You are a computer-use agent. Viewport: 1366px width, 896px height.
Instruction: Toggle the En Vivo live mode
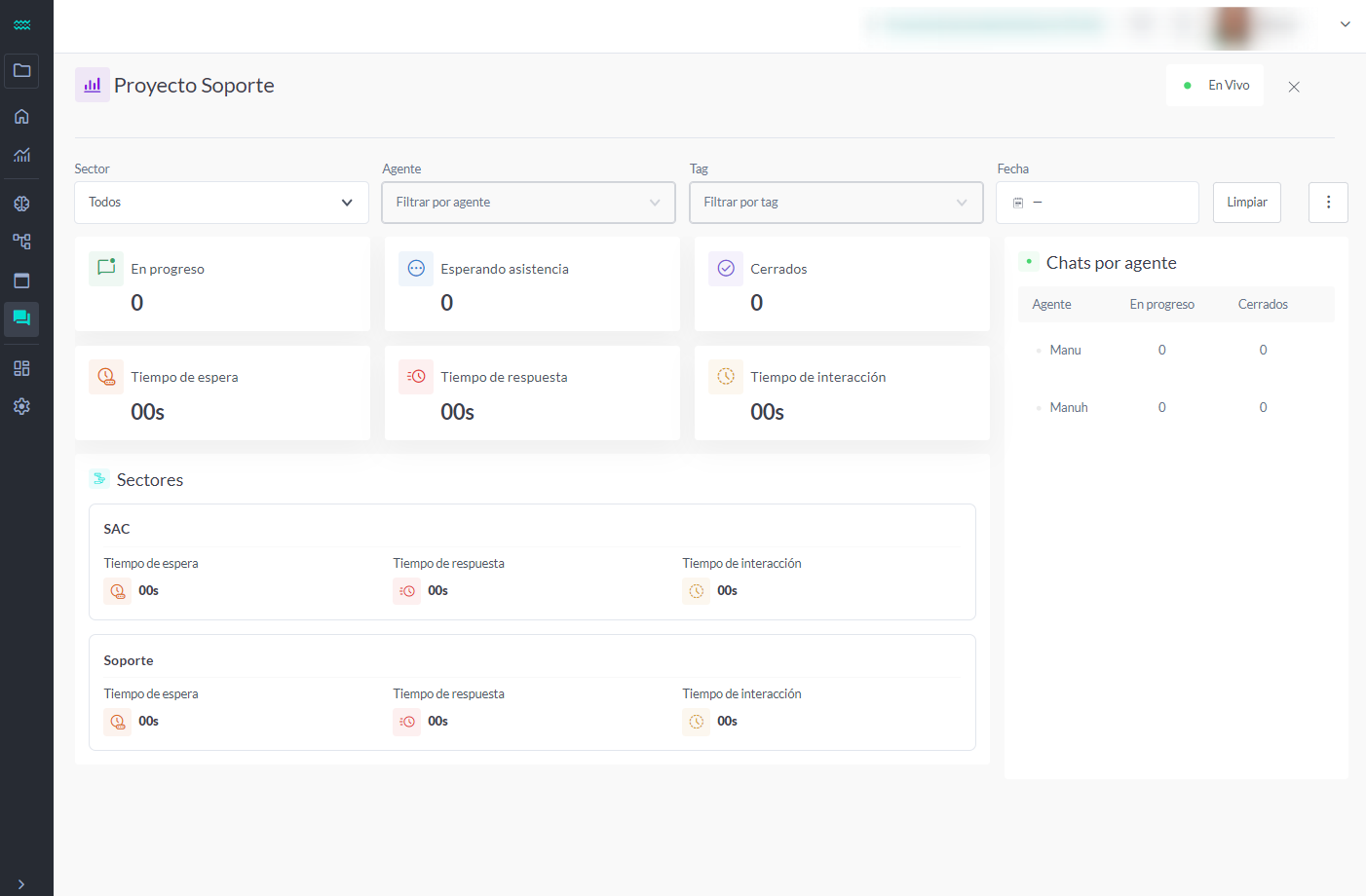tap(1215, 86)
